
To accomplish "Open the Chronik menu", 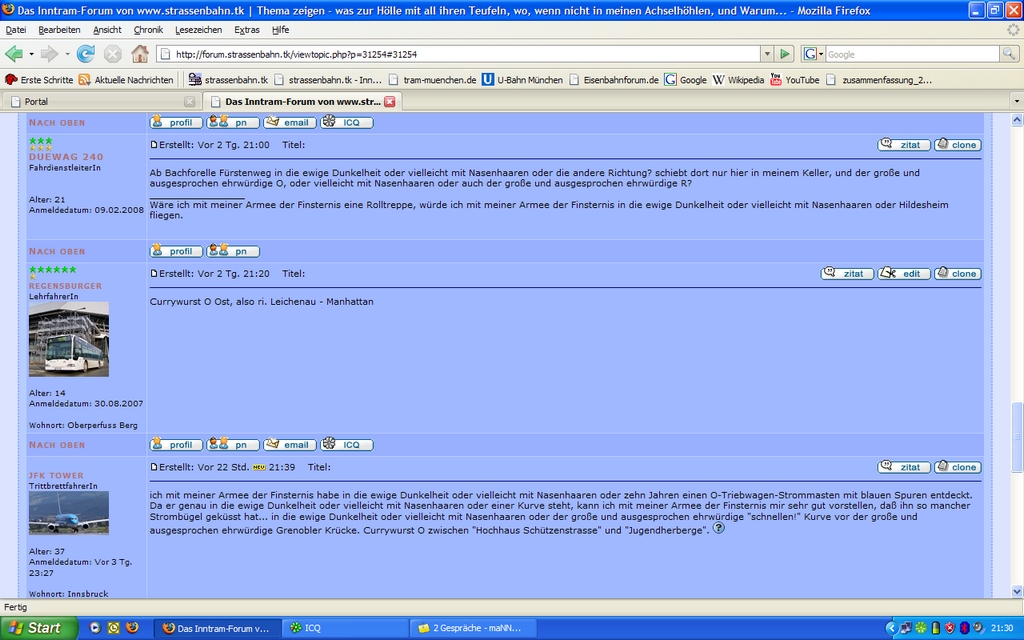I will pyautogui.click(x=148, y=30).
